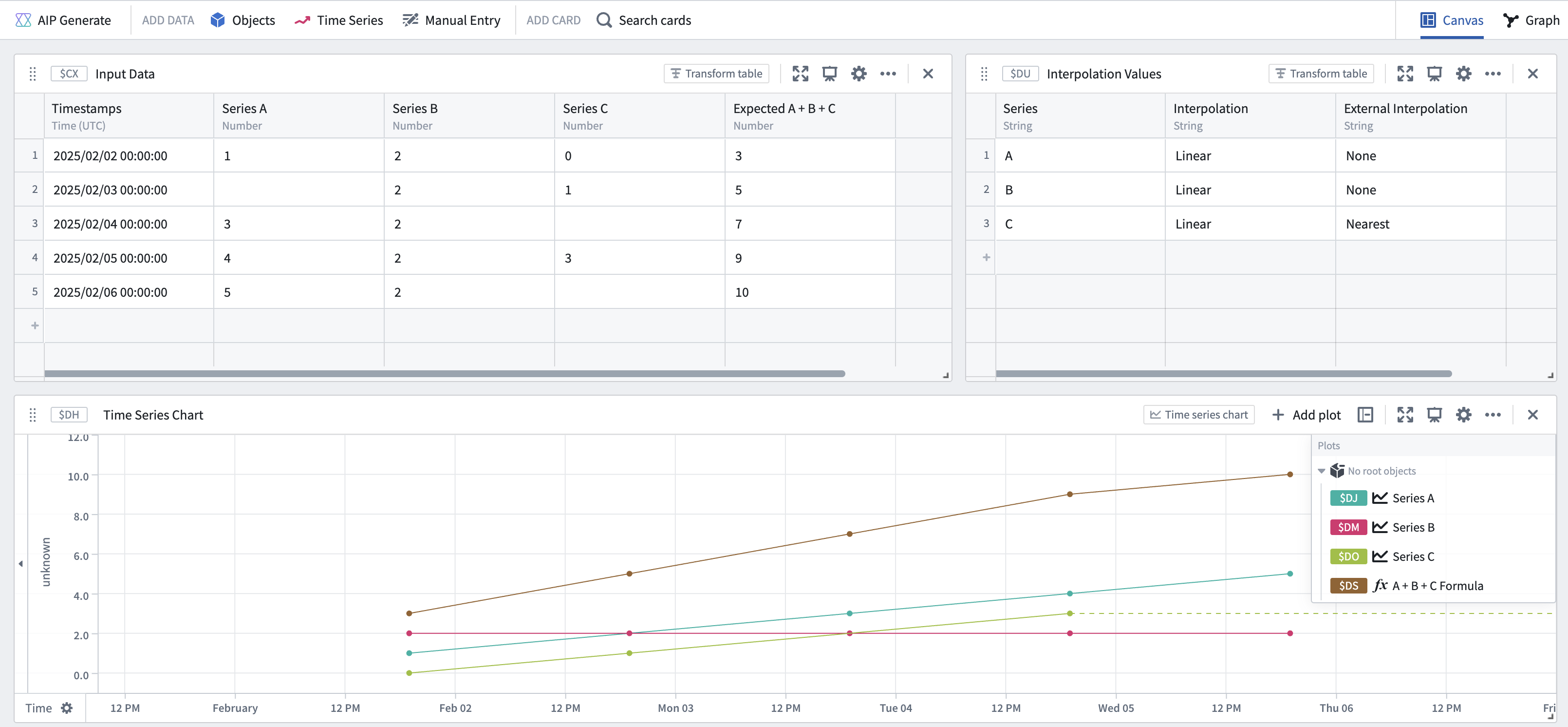Open AIP Generate
This screenshot has width=1568, height=727.
[63, 20]
